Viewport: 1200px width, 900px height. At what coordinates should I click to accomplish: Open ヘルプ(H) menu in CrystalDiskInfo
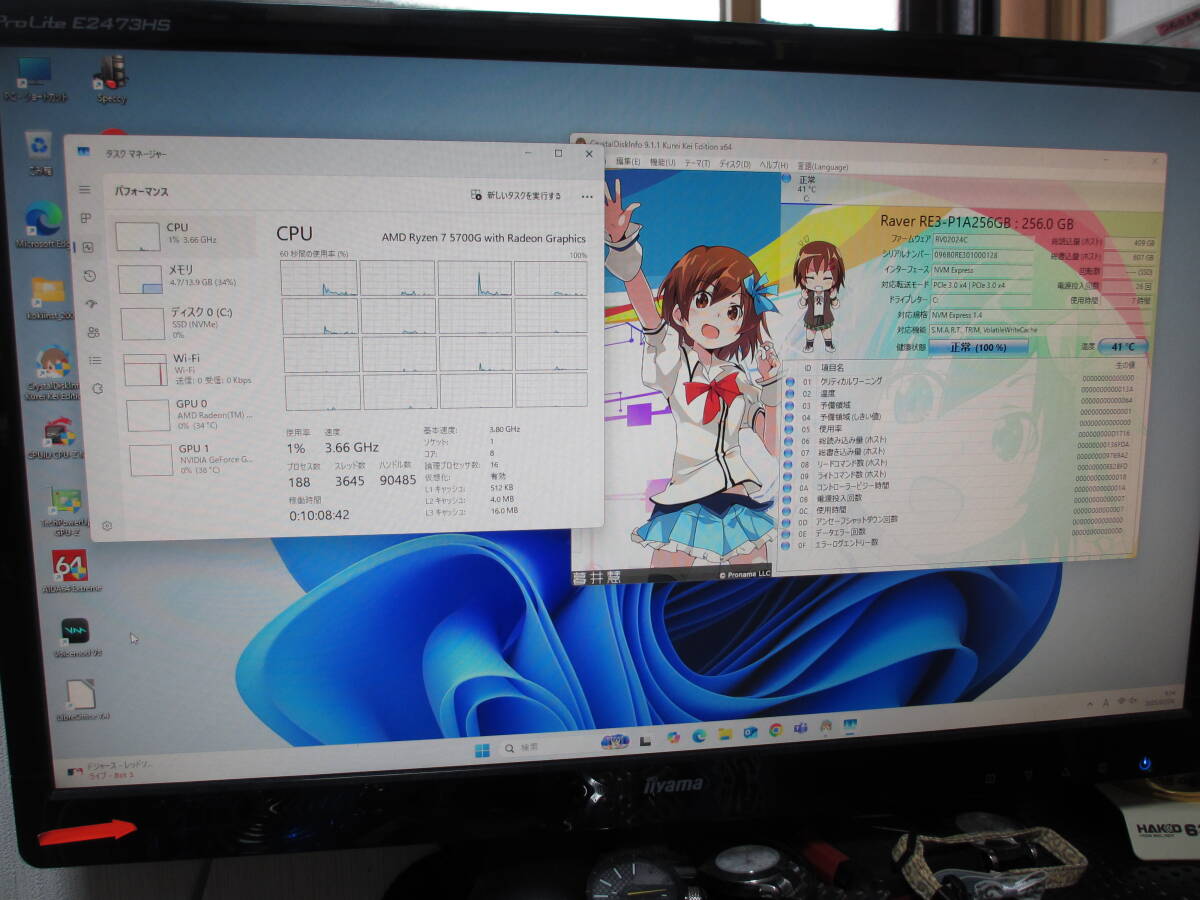point(773,166)
